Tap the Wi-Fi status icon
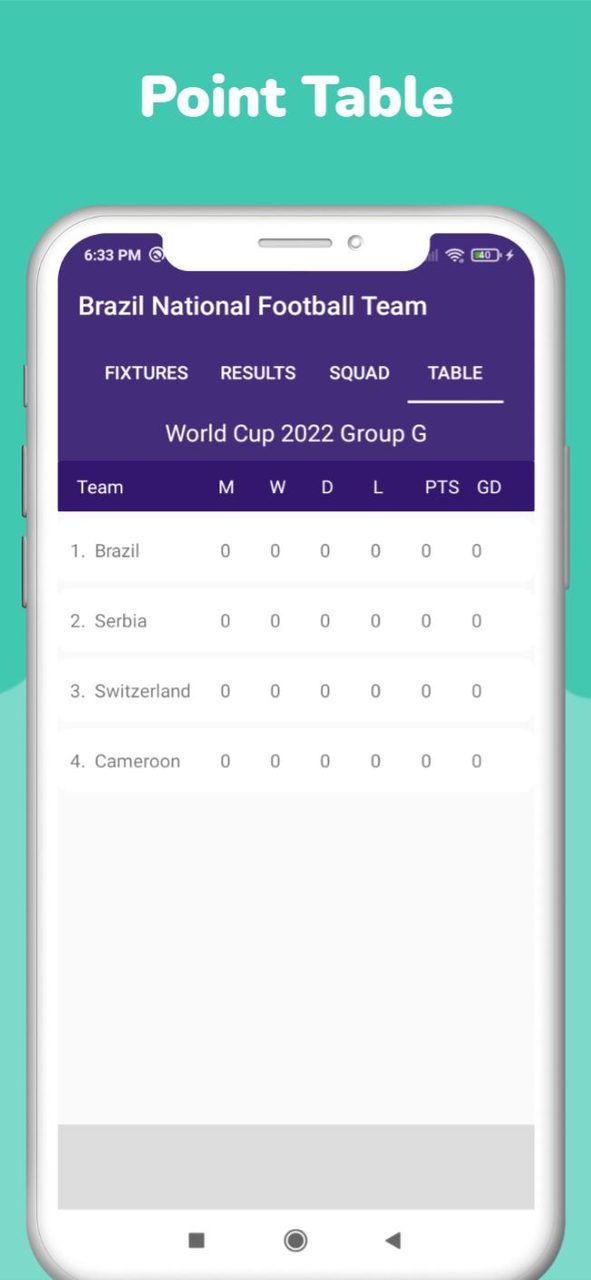The height and width of the screenshot is (1280, 591). [453, 255]
